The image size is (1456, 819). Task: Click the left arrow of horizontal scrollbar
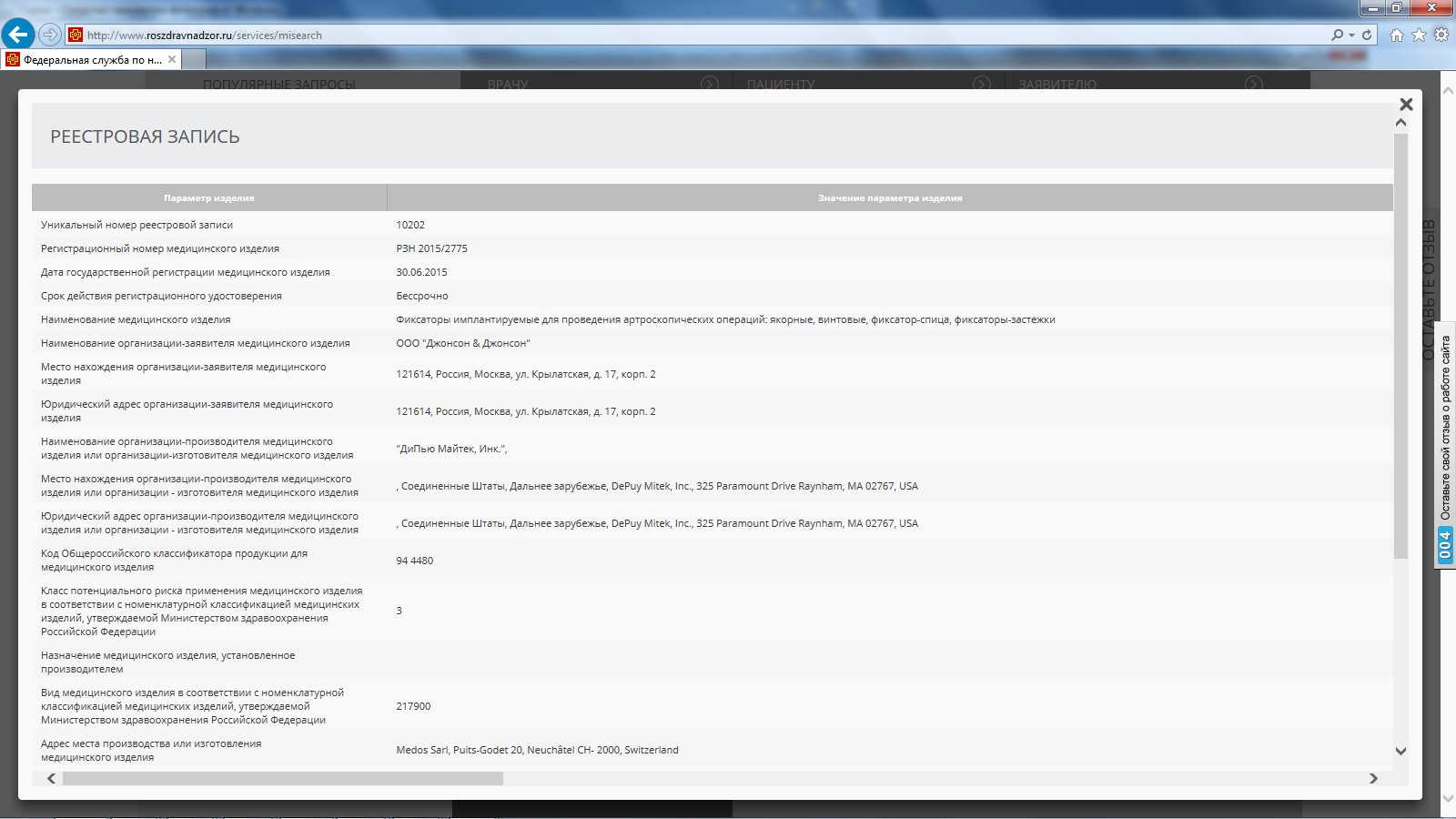(51, 778)
